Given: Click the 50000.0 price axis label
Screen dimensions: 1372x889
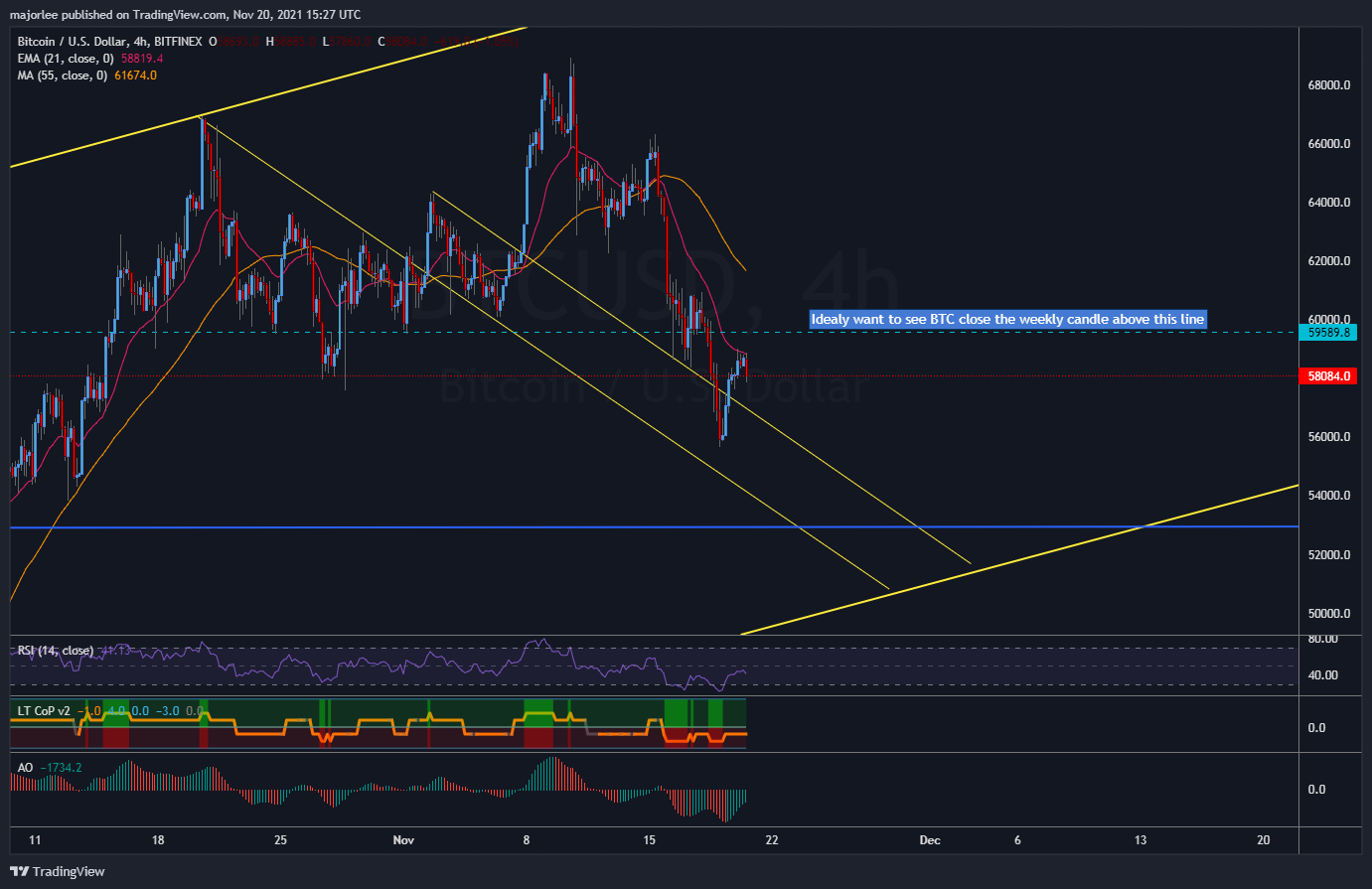Looking at the screenshot, I should [x=1329, y=614].
